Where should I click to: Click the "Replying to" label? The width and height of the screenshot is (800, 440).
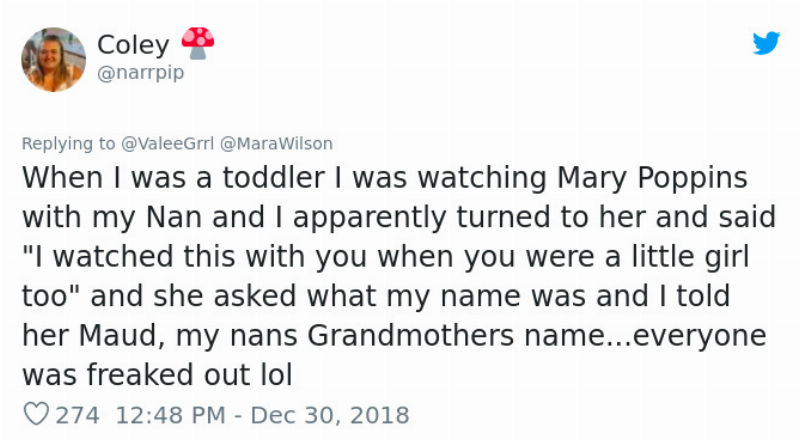[66, 144]
